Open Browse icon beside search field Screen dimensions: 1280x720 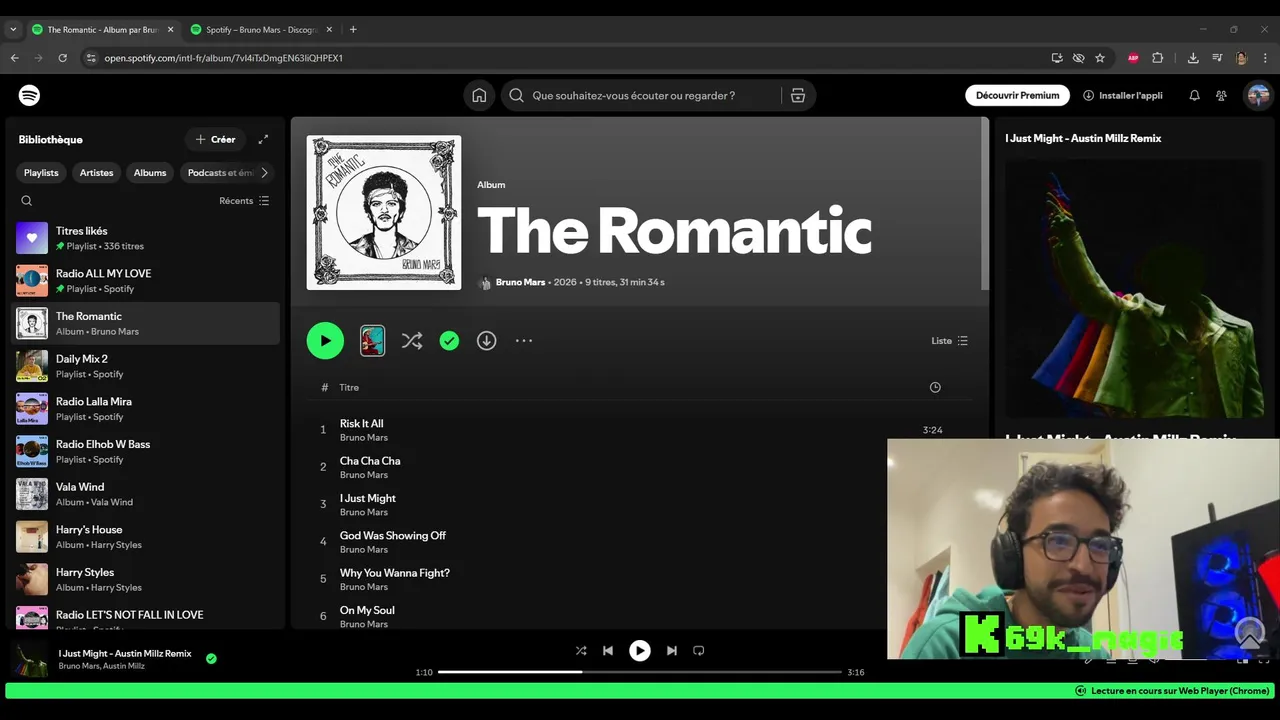(x=797, y=95)
